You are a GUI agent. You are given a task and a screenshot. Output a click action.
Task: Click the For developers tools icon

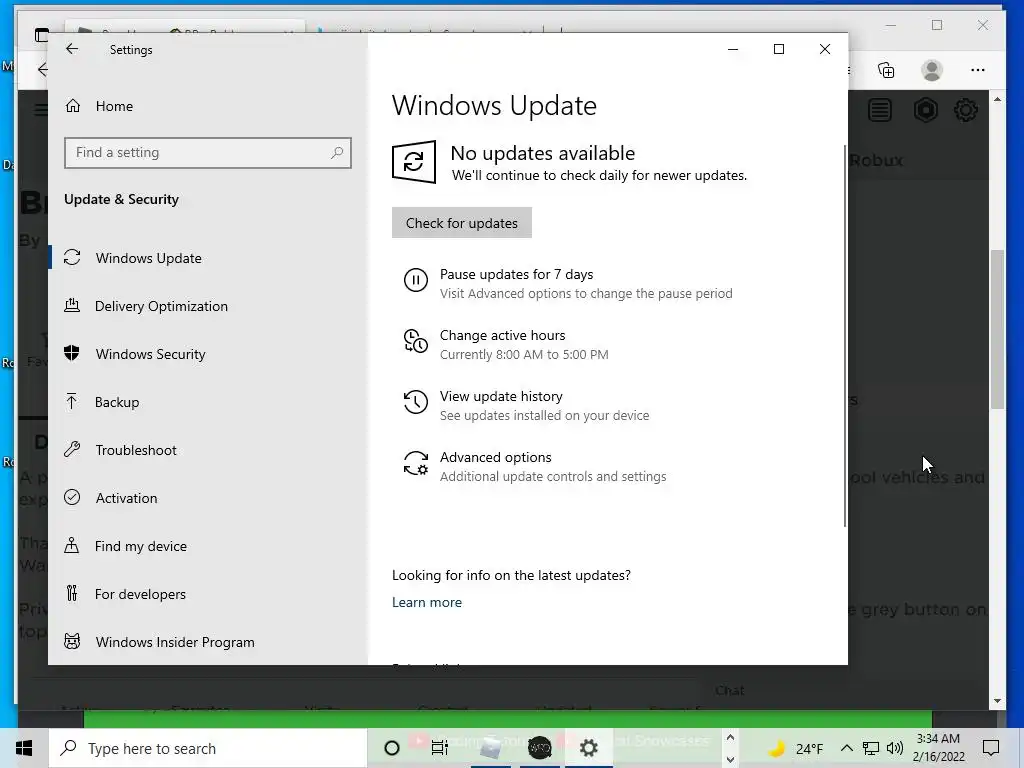pyautogui.click(x=72, y=593)
